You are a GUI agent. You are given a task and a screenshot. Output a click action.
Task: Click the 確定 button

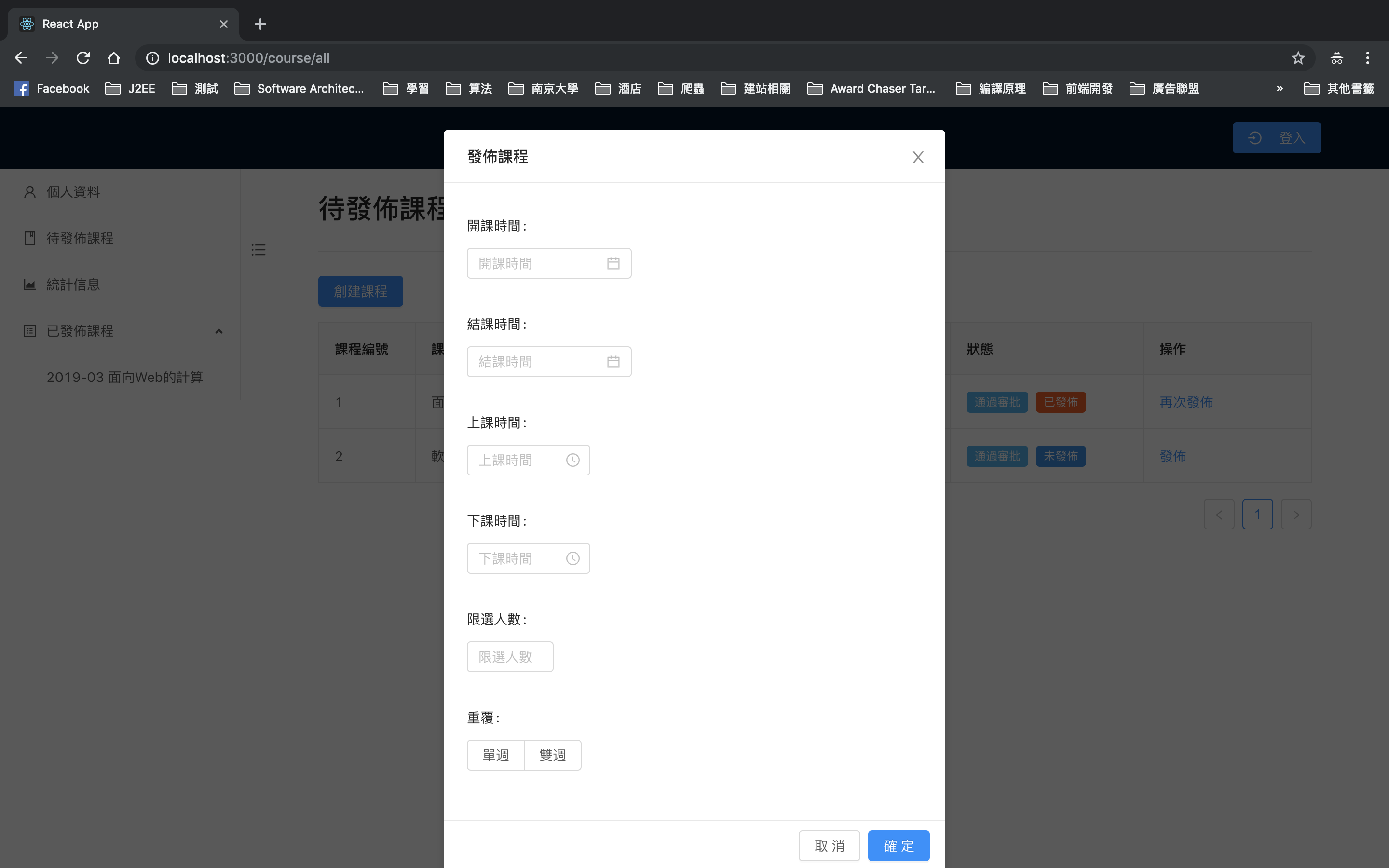coord(898,846)
